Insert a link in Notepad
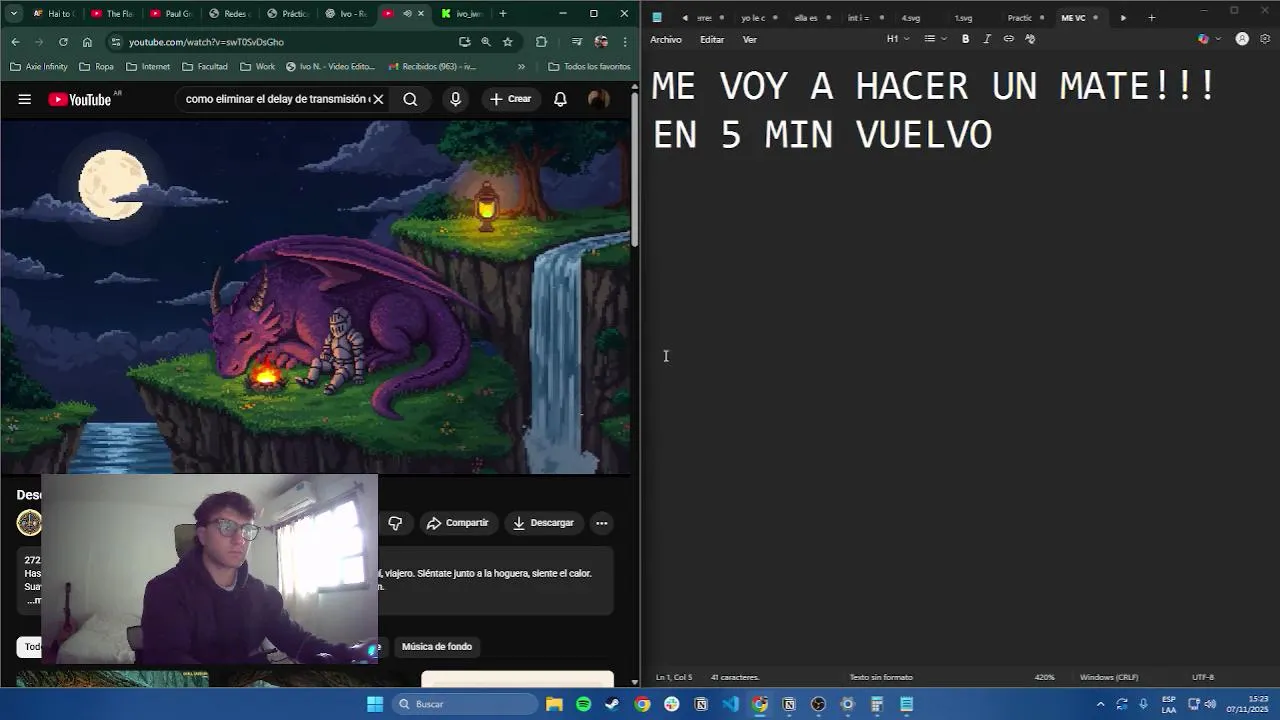Screen dimensions: 1280x720 click(1008, 39)
